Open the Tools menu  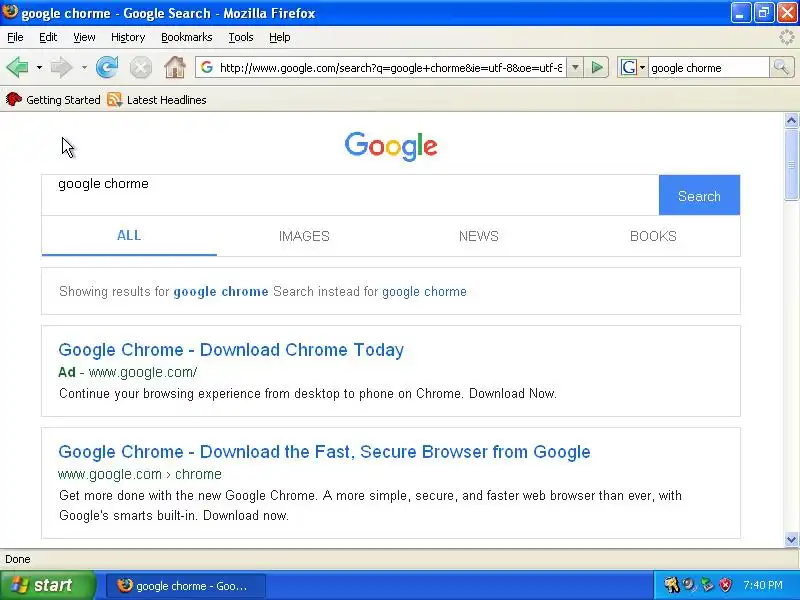[x=241, y=37]
